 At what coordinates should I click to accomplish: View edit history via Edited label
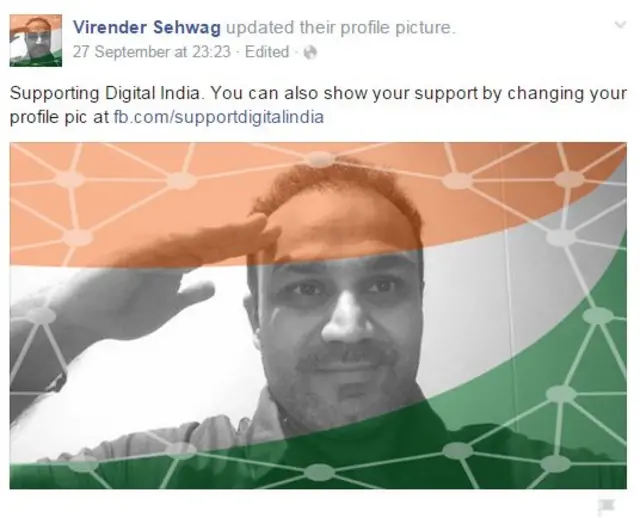[x=267, y=52]
